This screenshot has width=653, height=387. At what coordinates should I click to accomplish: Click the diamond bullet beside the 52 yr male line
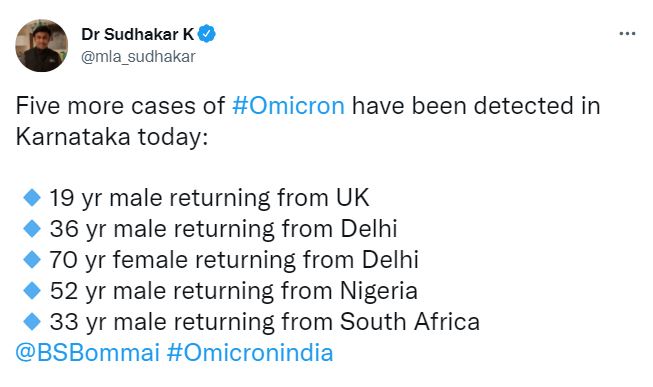(x=32, y=291)
